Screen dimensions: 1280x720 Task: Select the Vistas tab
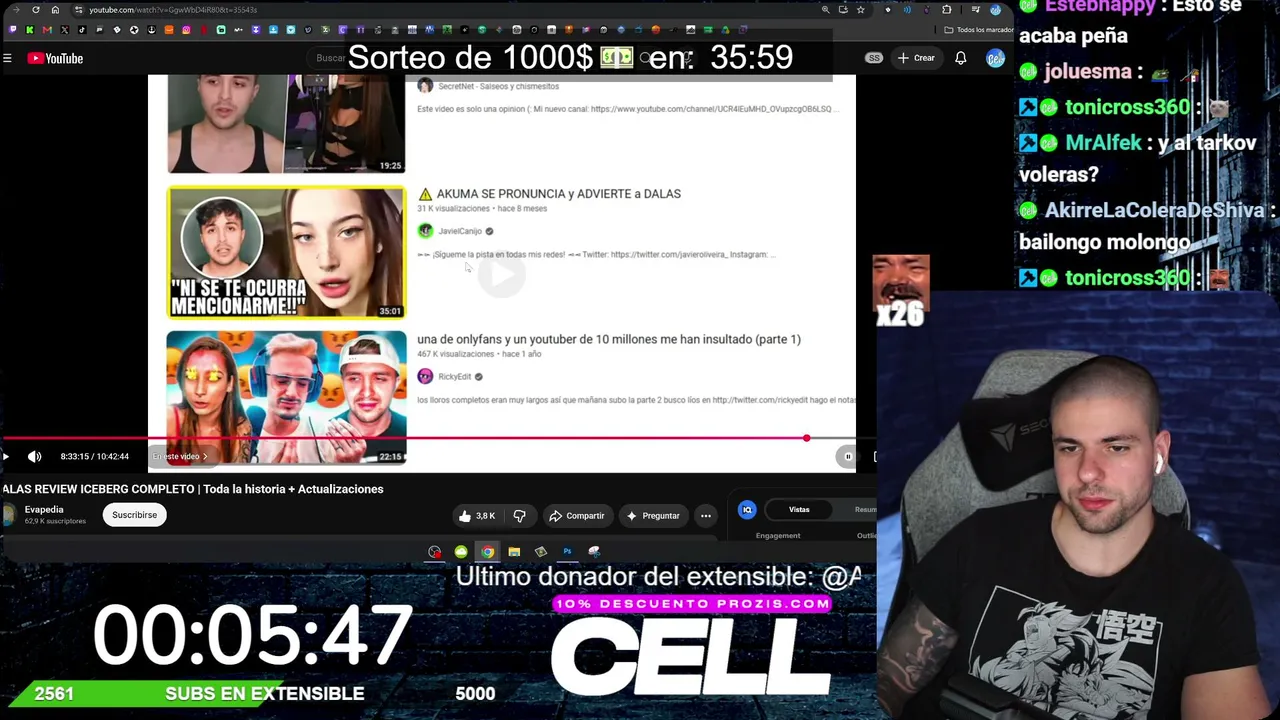799,510
